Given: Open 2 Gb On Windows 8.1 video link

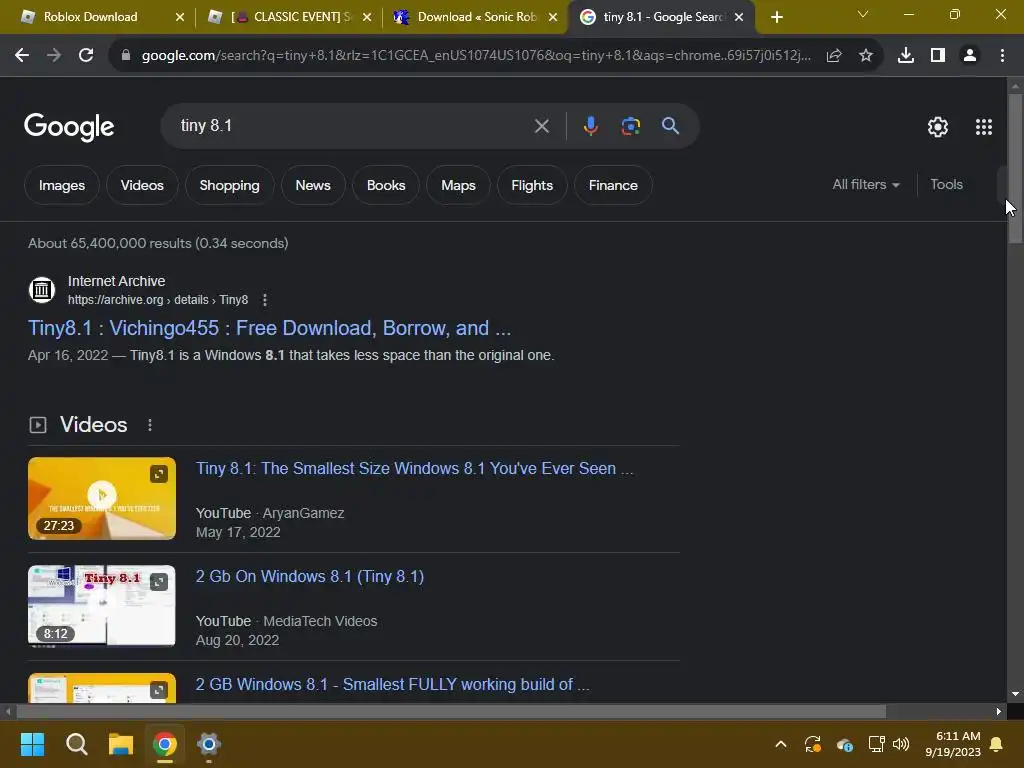Looking at the screenshot, I should (310, 577).
